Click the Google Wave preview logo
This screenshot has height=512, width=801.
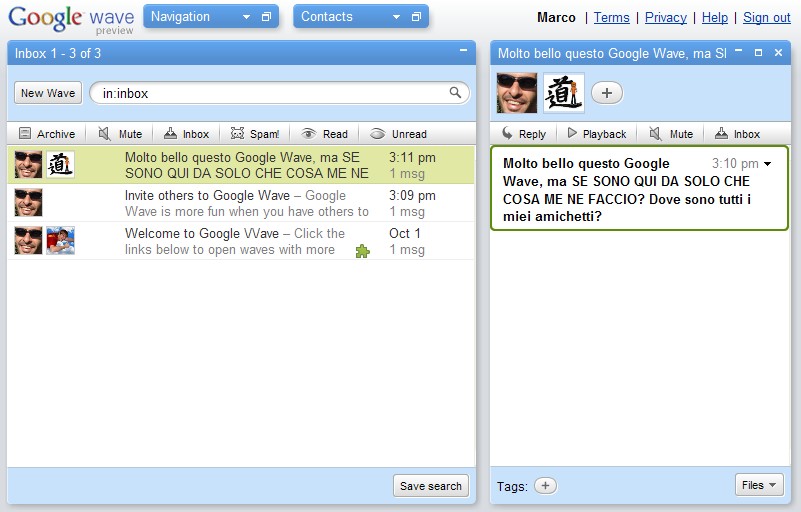tap(72, 19)
